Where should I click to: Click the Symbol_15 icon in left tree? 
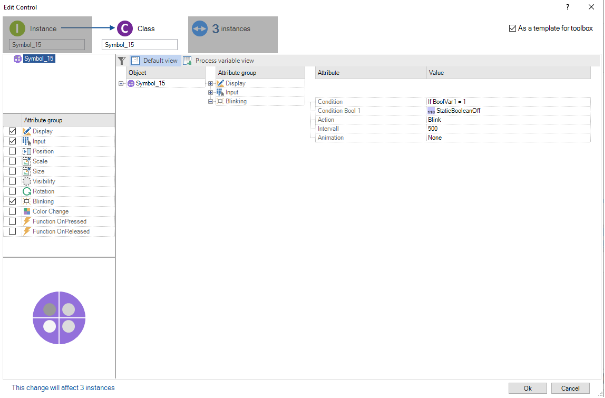point(17,59)
